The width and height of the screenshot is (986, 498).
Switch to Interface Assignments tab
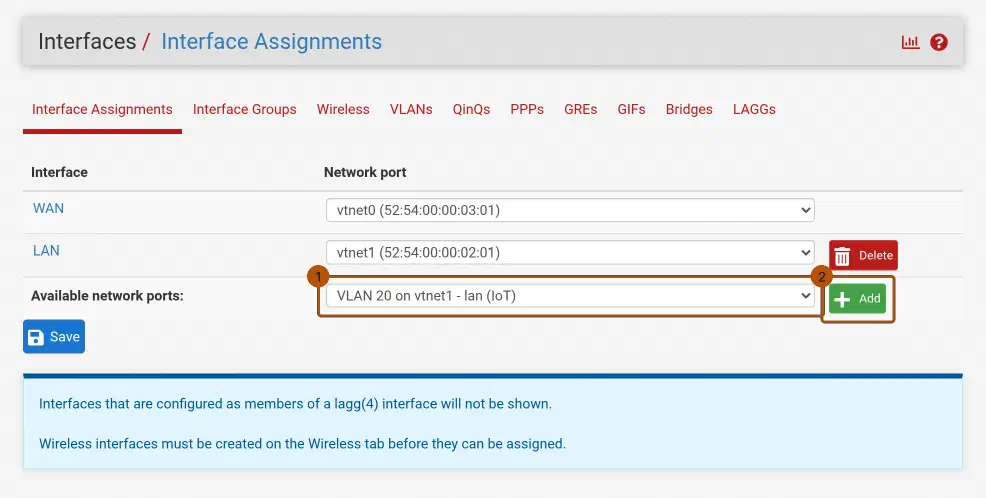(102, 109)
